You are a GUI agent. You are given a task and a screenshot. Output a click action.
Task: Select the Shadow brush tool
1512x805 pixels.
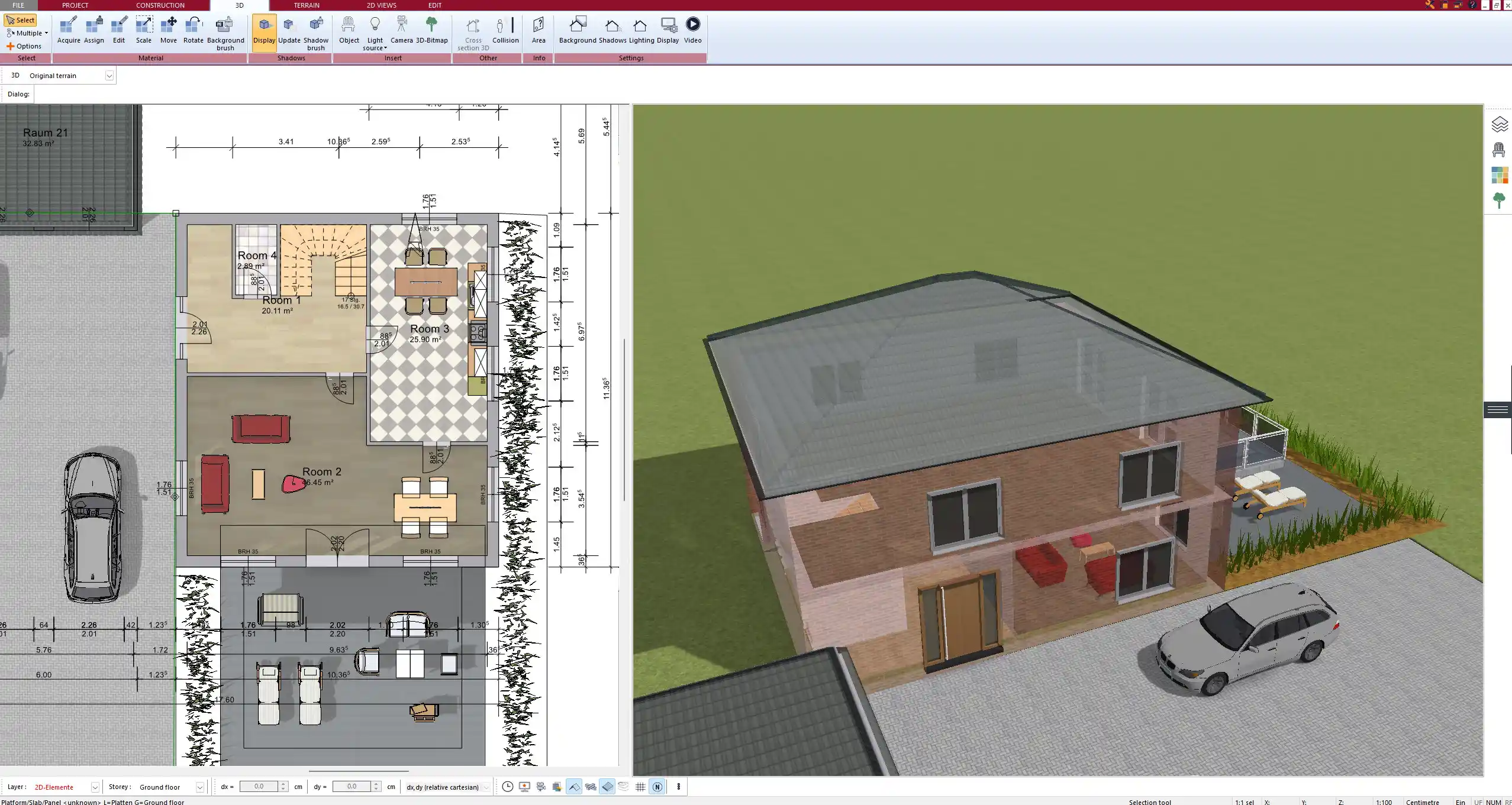(x=316, y=34)
